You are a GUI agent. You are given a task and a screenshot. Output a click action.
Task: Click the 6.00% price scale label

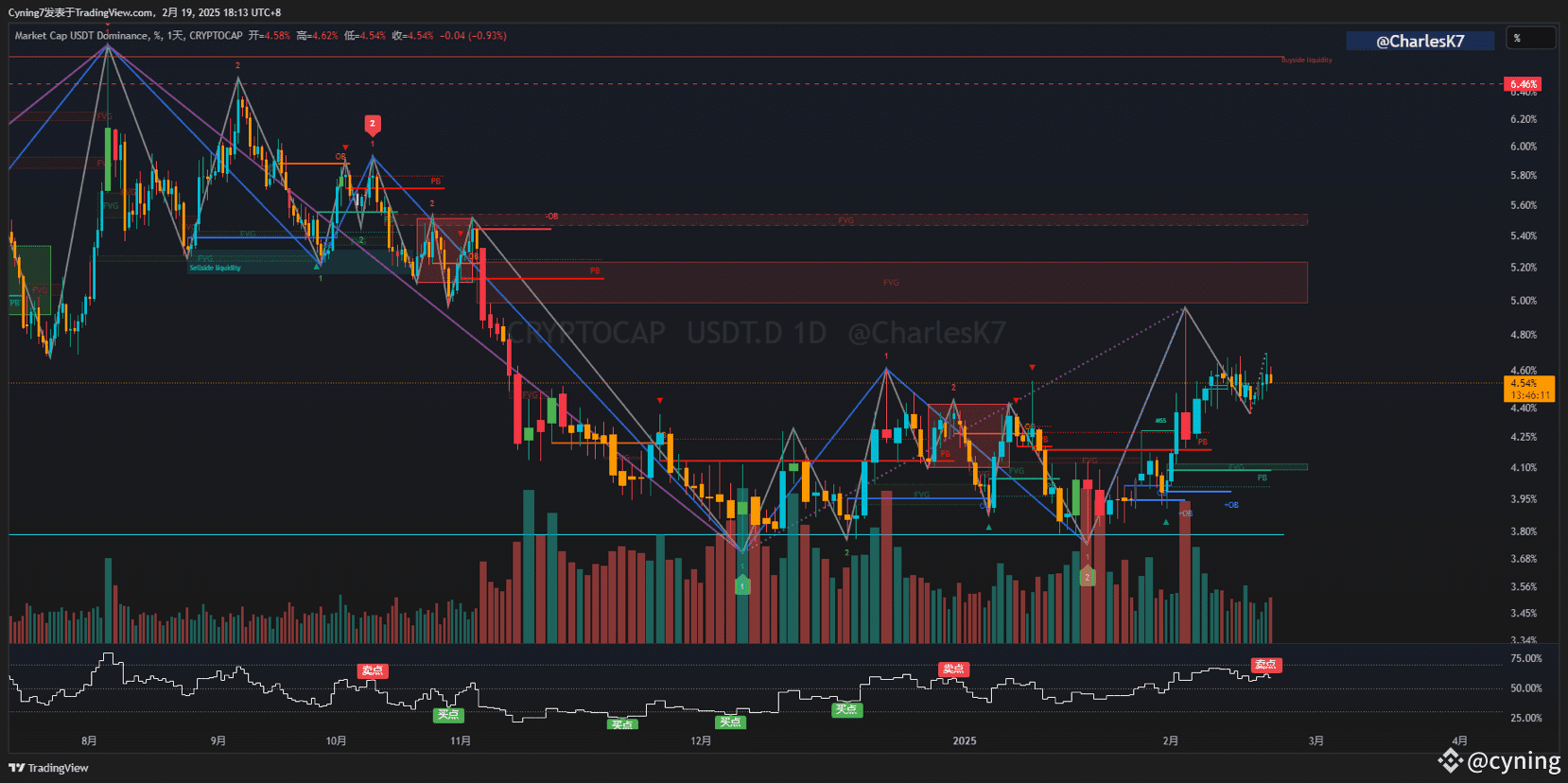click(x=1524, y=147)
